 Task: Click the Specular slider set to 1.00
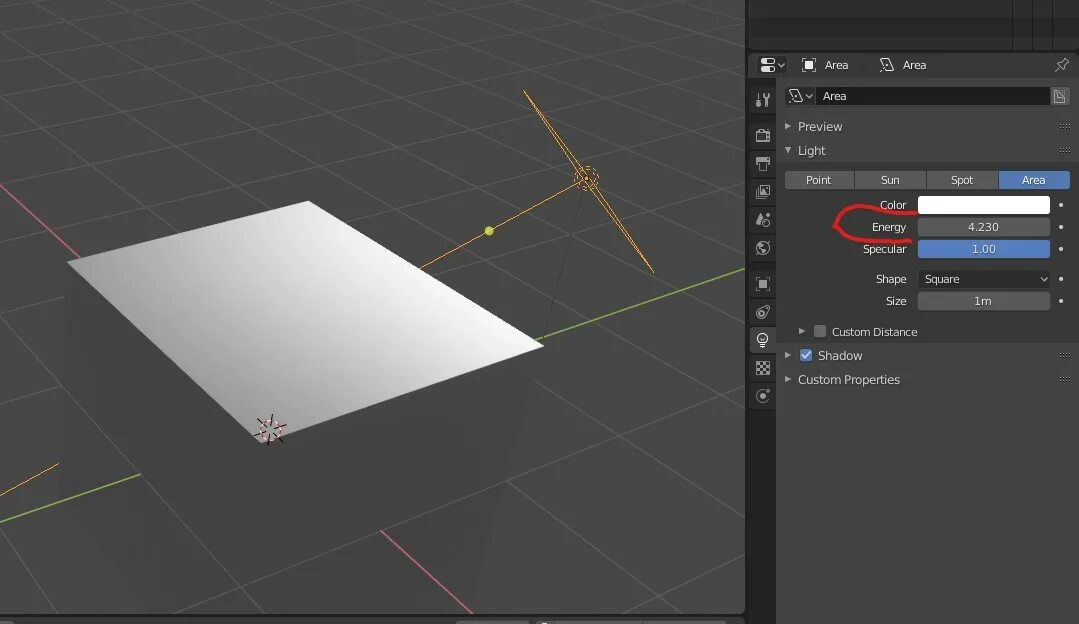[x=984, y=249]
